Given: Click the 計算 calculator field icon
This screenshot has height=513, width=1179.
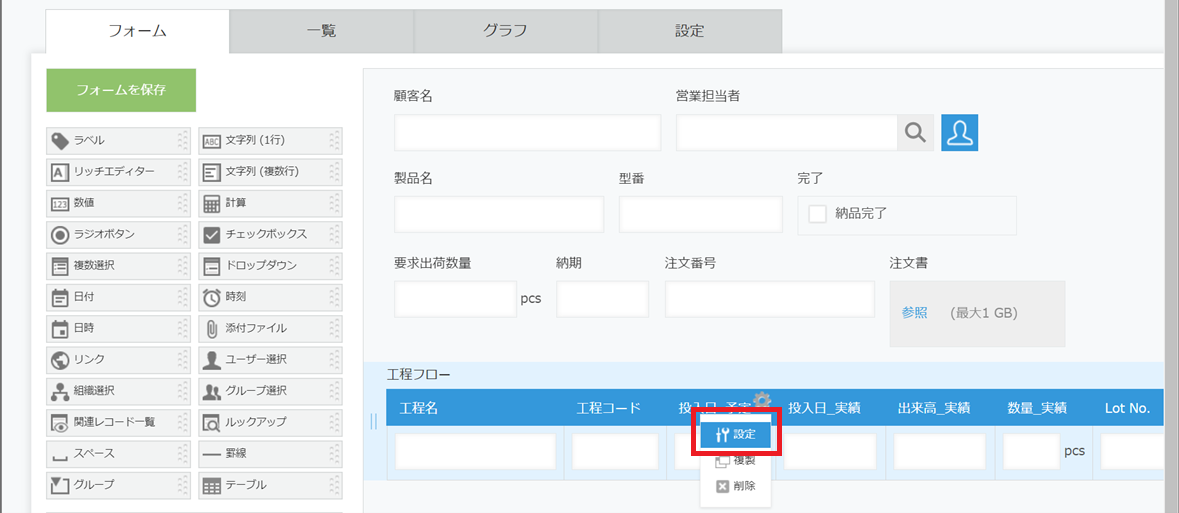Looking at the screenshot, I should coord(212,203).
